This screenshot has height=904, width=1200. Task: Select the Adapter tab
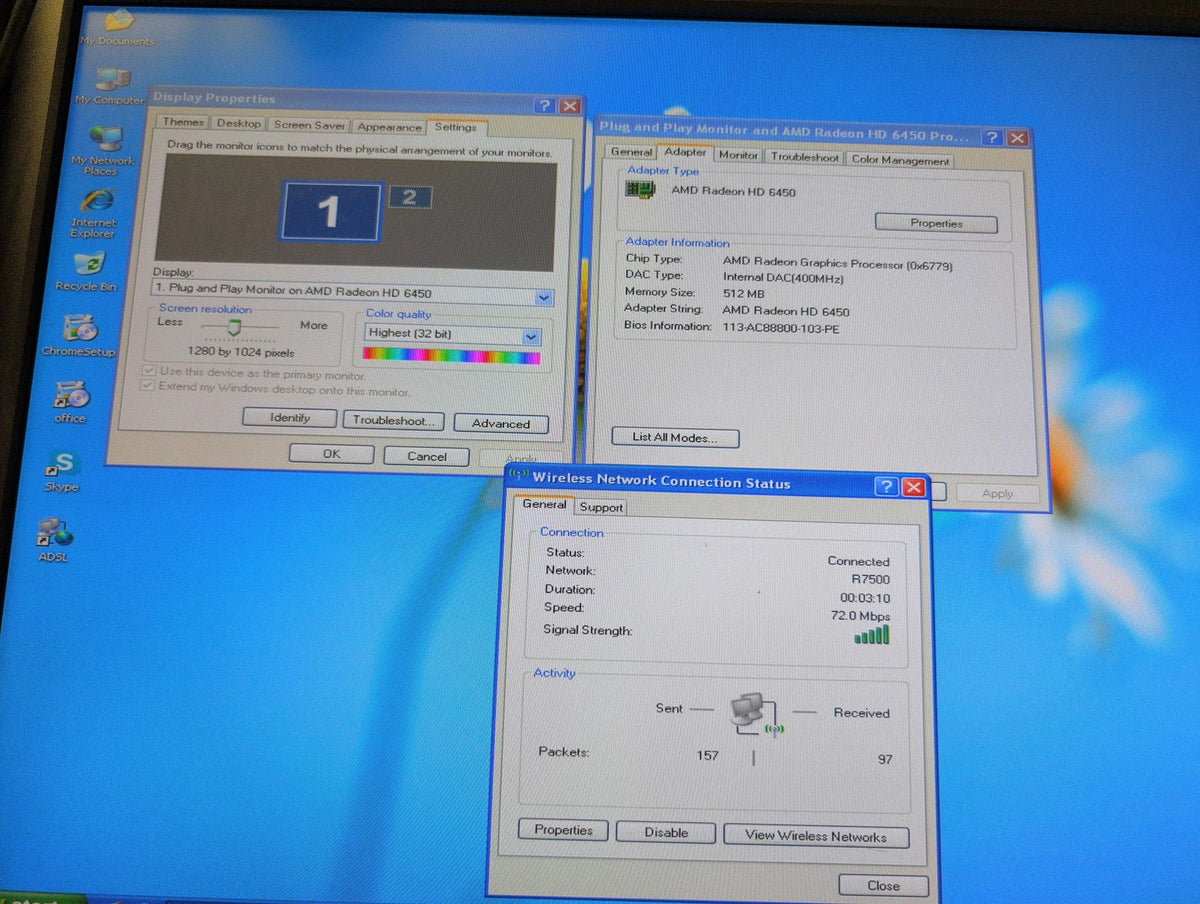[685, 152]
